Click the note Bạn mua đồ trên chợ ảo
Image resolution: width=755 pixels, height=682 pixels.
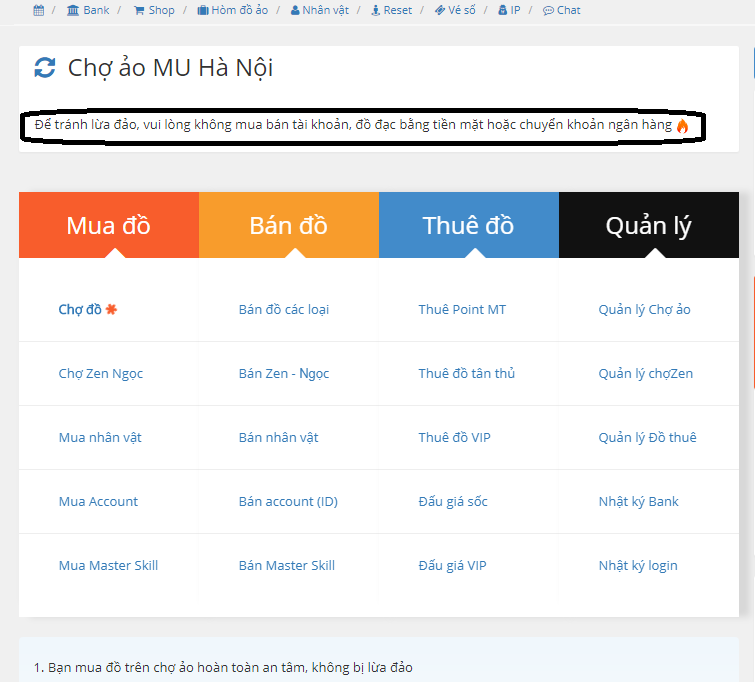tap(223, 668)
